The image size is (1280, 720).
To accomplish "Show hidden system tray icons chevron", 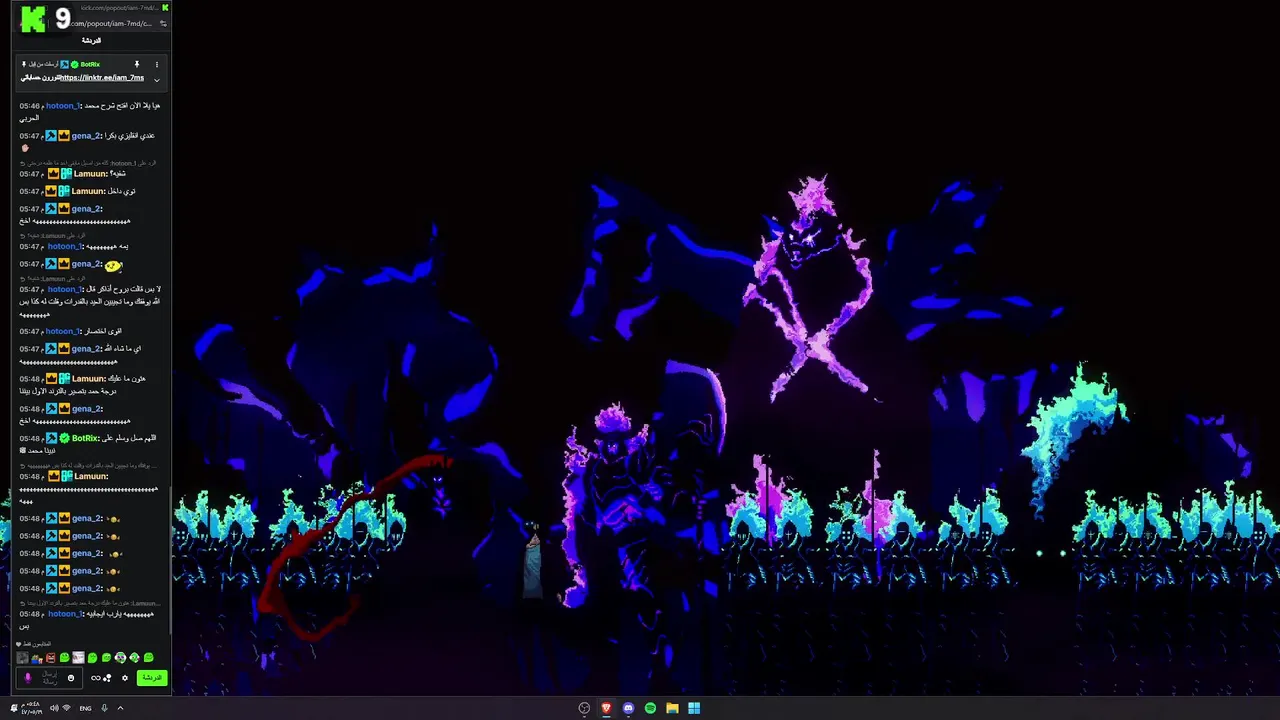I will [x=120, y=708].
